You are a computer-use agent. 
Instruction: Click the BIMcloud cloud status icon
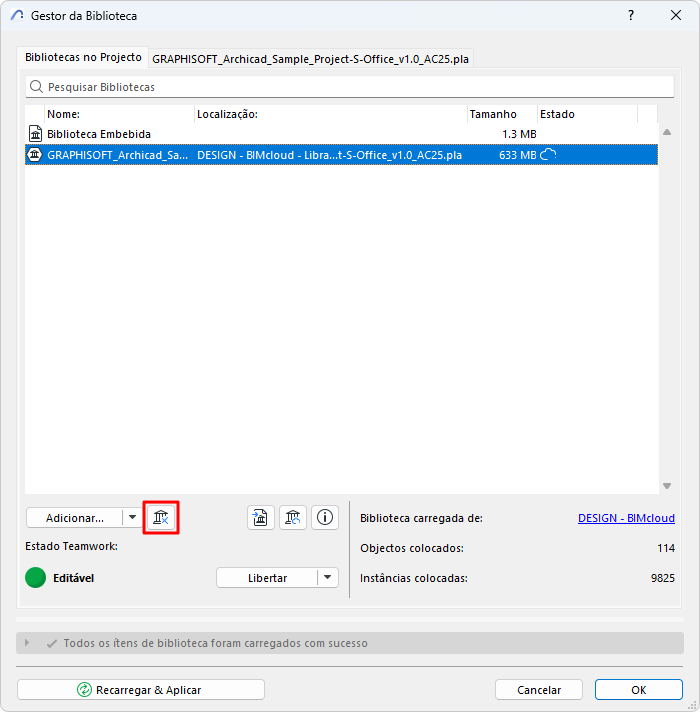tap(548, 155)
